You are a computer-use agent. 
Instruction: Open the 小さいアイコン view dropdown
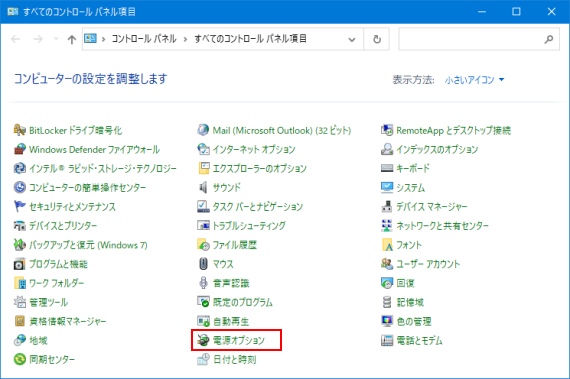point(474,80)
